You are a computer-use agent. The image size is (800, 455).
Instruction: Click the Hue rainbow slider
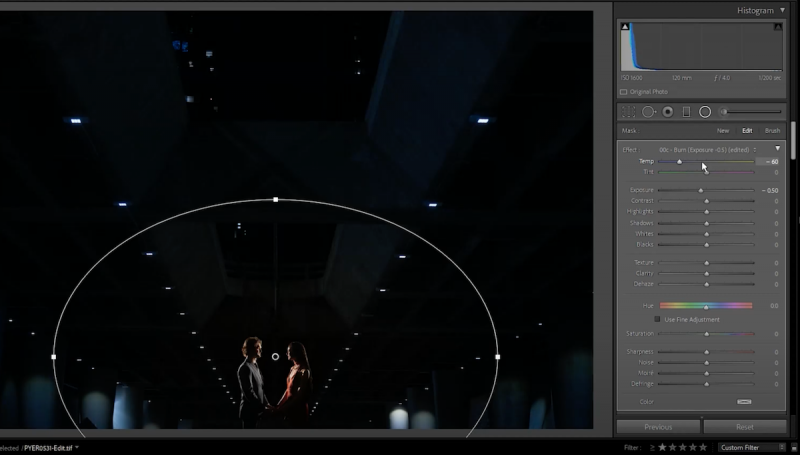tap(706, 306)
